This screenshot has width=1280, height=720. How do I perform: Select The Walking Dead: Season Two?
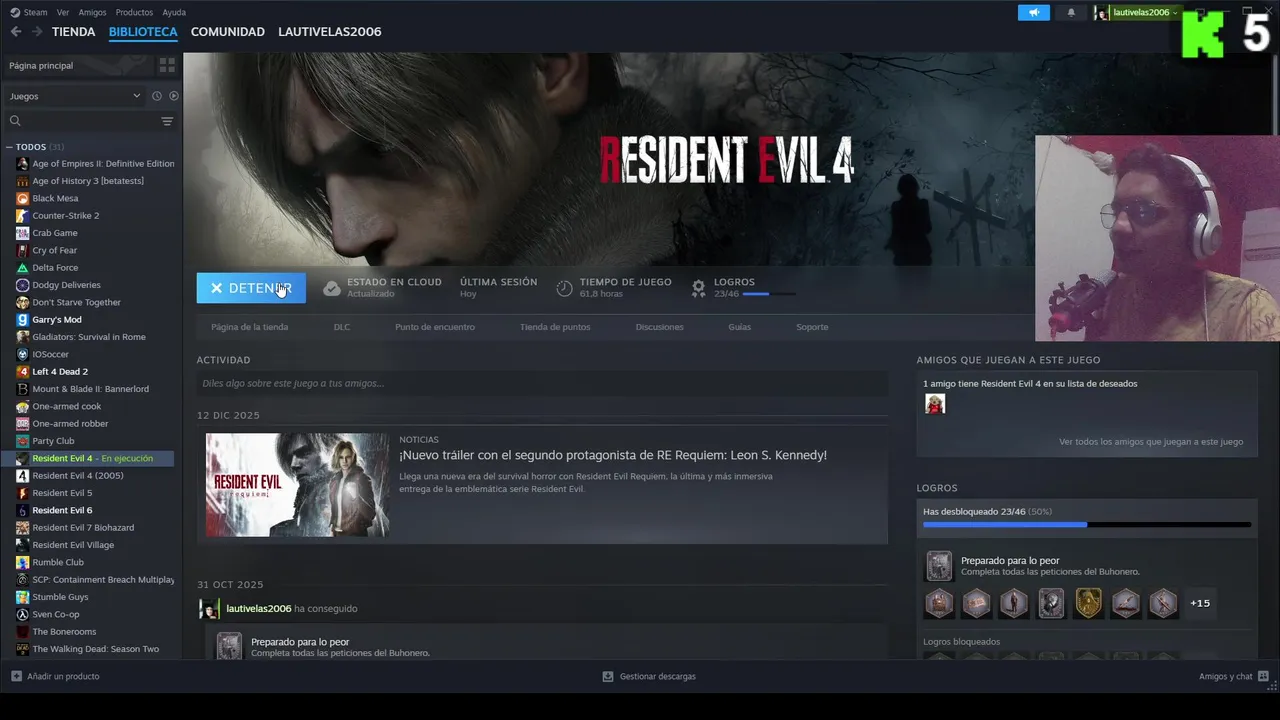pyautogui.click(x=95, y=649)
